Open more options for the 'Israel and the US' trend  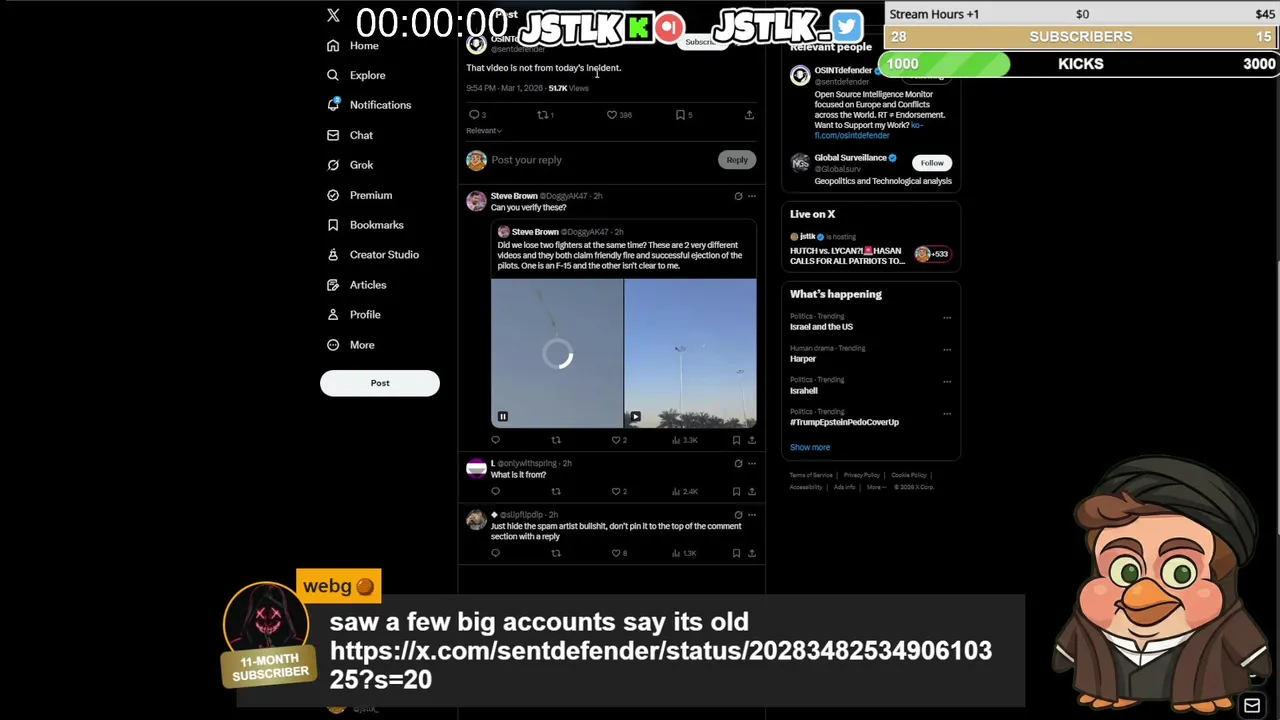[947, 318]
